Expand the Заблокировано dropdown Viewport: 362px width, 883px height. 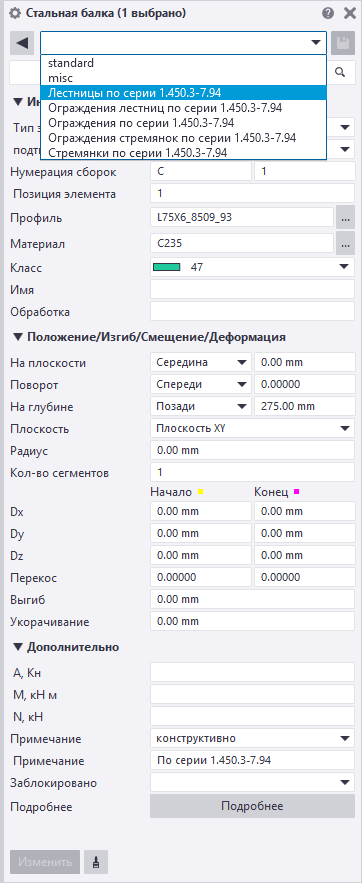coord(252,783)
